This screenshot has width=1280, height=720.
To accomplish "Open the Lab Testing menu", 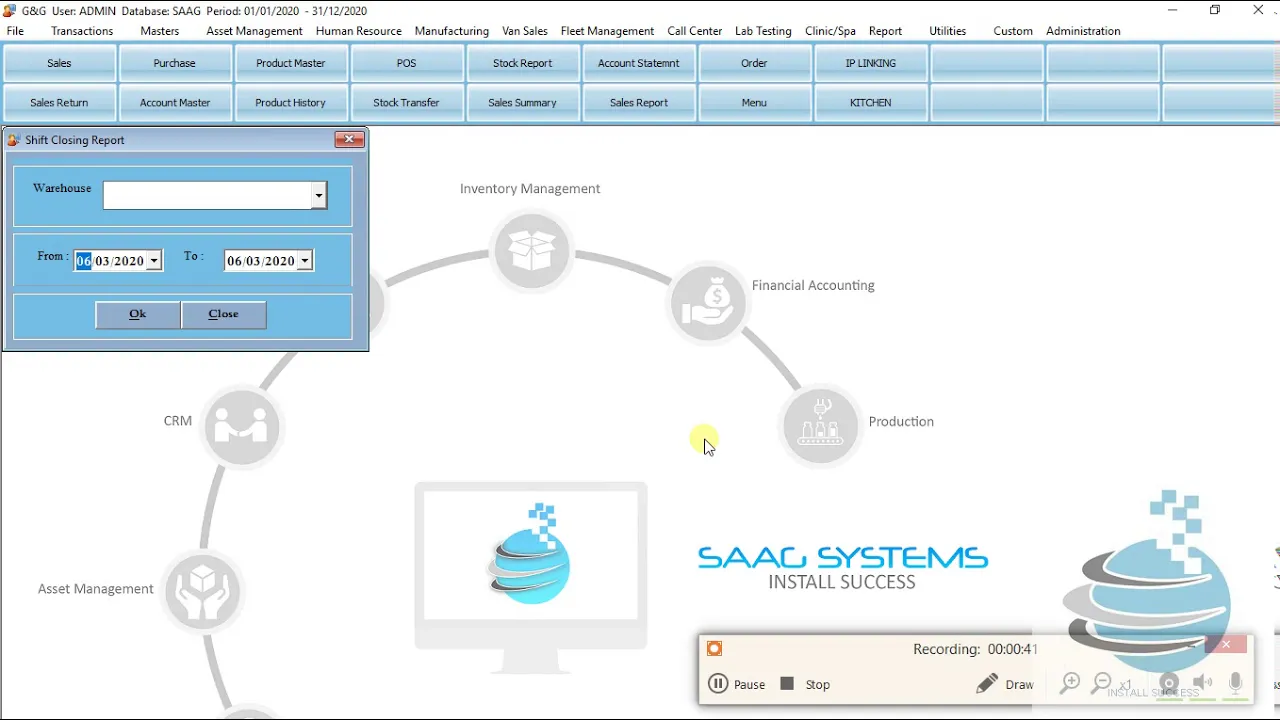I will (x=763, y=31).
